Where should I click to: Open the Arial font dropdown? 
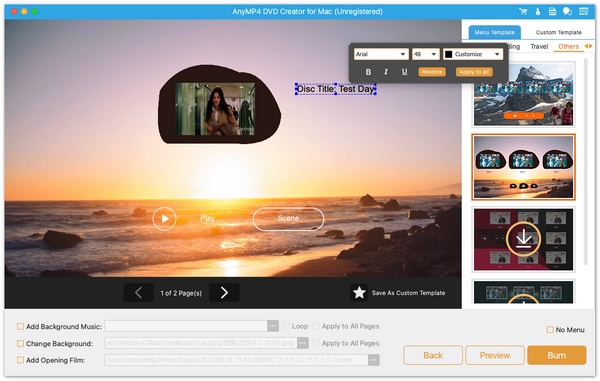(381, 54)
